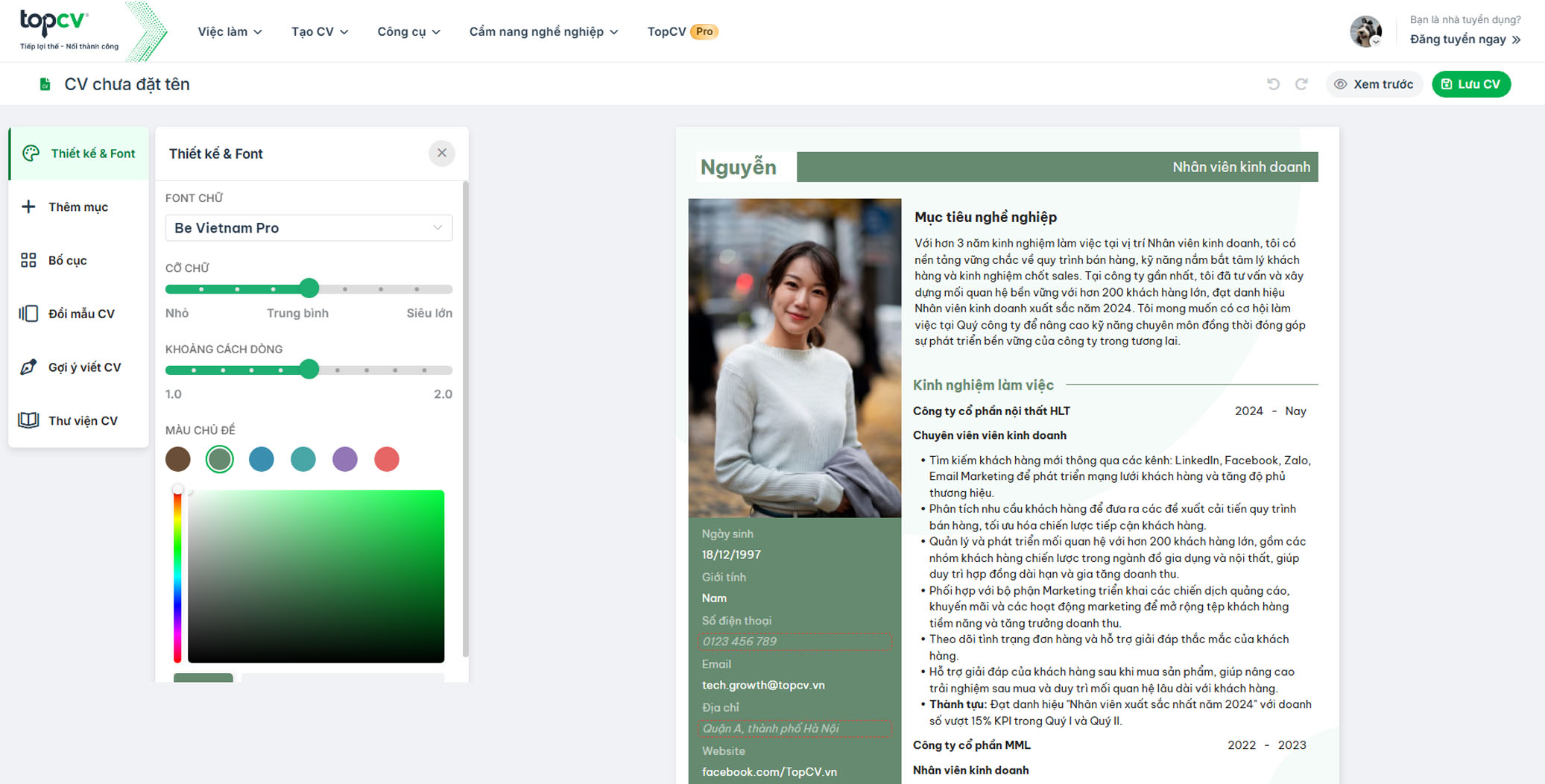
Task: Click the Kinh nghiệm làm việc heading
Action: coord(983,385)
